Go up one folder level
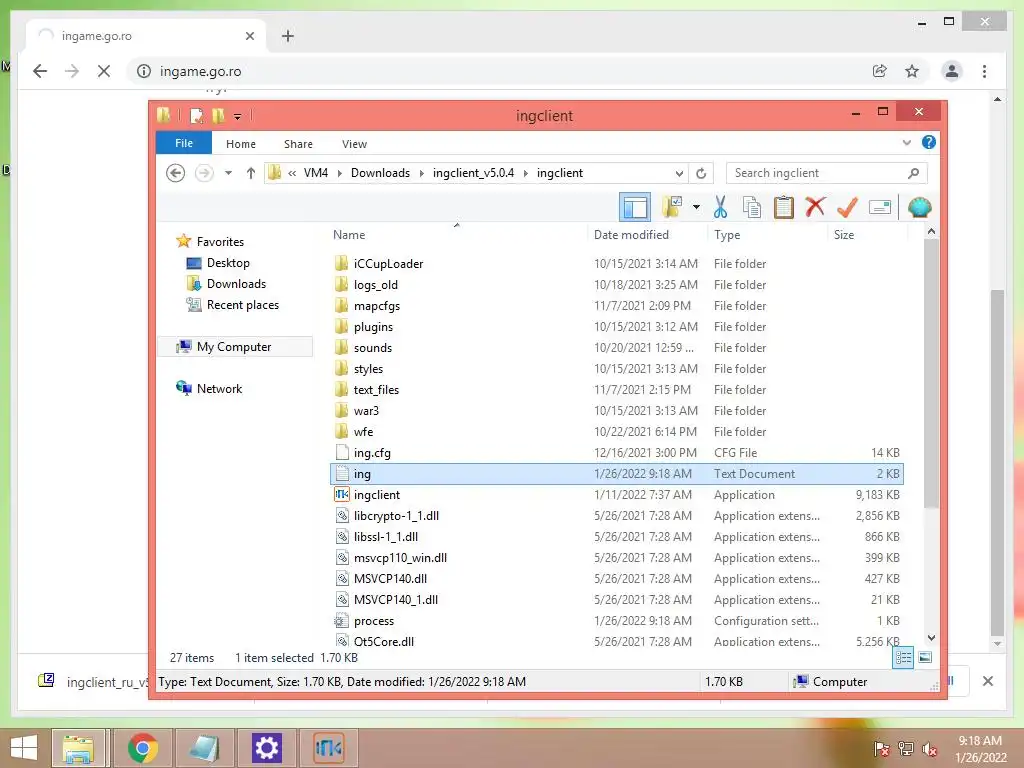The height and width of the screenshot is (768, 1024). pos(251,173)
